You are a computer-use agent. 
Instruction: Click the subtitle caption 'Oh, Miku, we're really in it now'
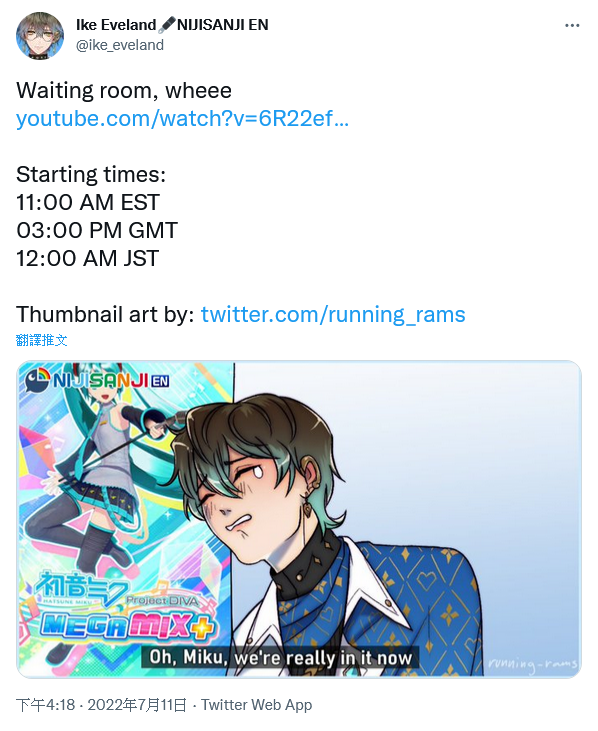(x=281, y=657)
